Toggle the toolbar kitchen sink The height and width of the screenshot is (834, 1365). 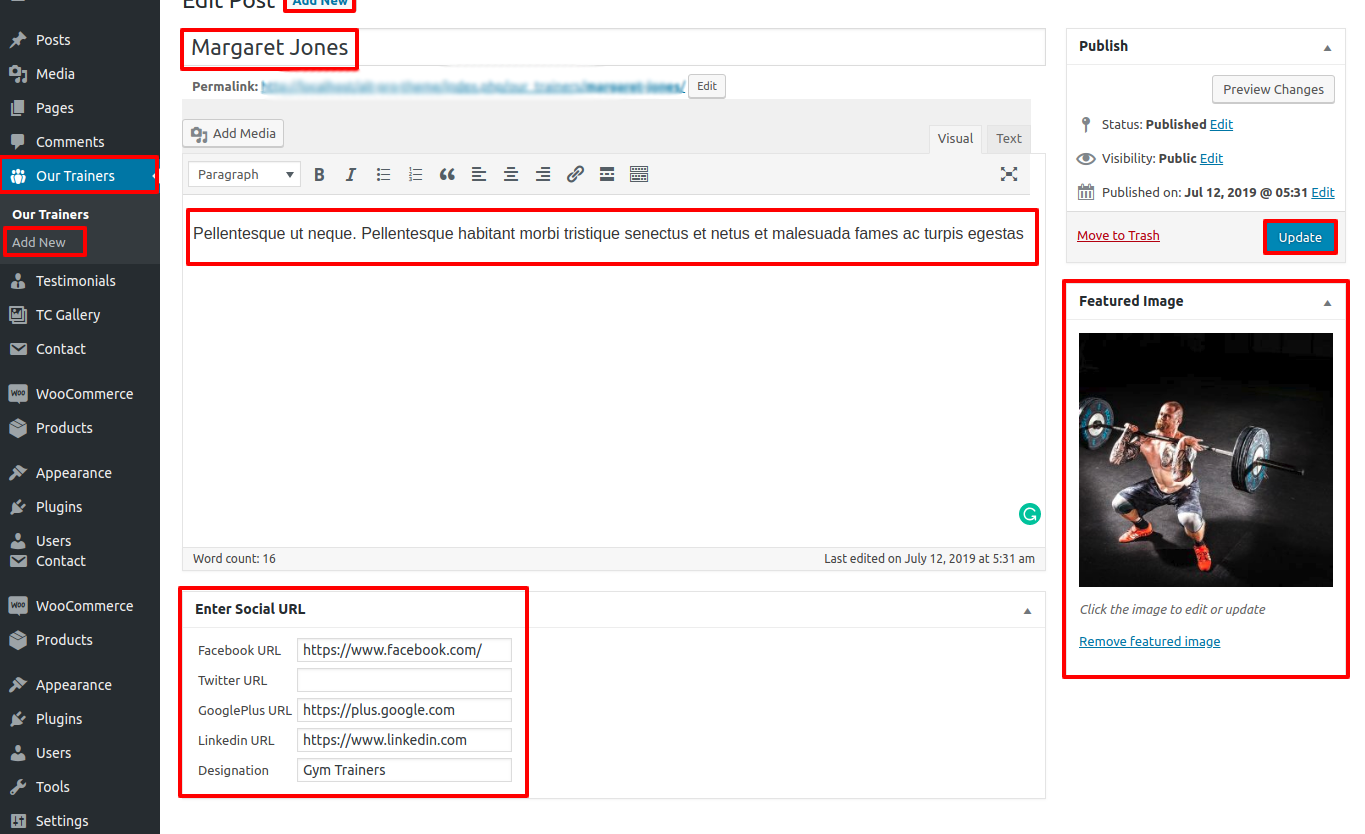(639, 175)
